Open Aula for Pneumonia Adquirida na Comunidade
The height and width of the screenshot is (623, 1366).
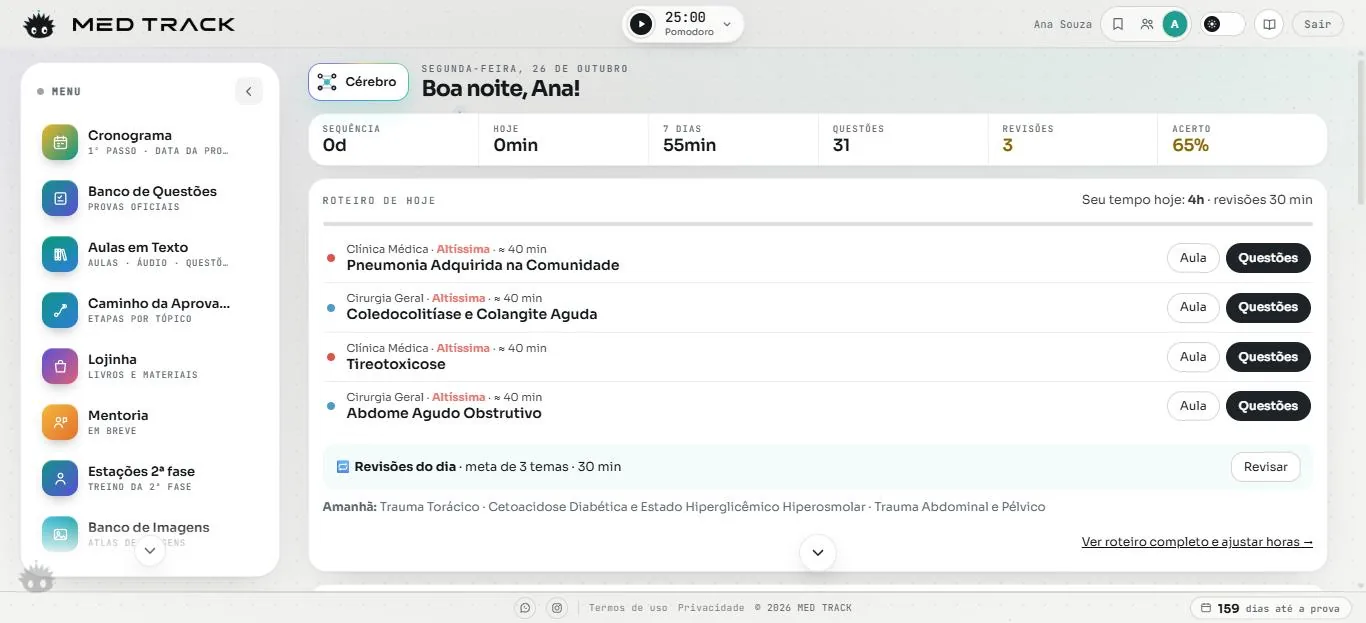tap(1193, 258)
